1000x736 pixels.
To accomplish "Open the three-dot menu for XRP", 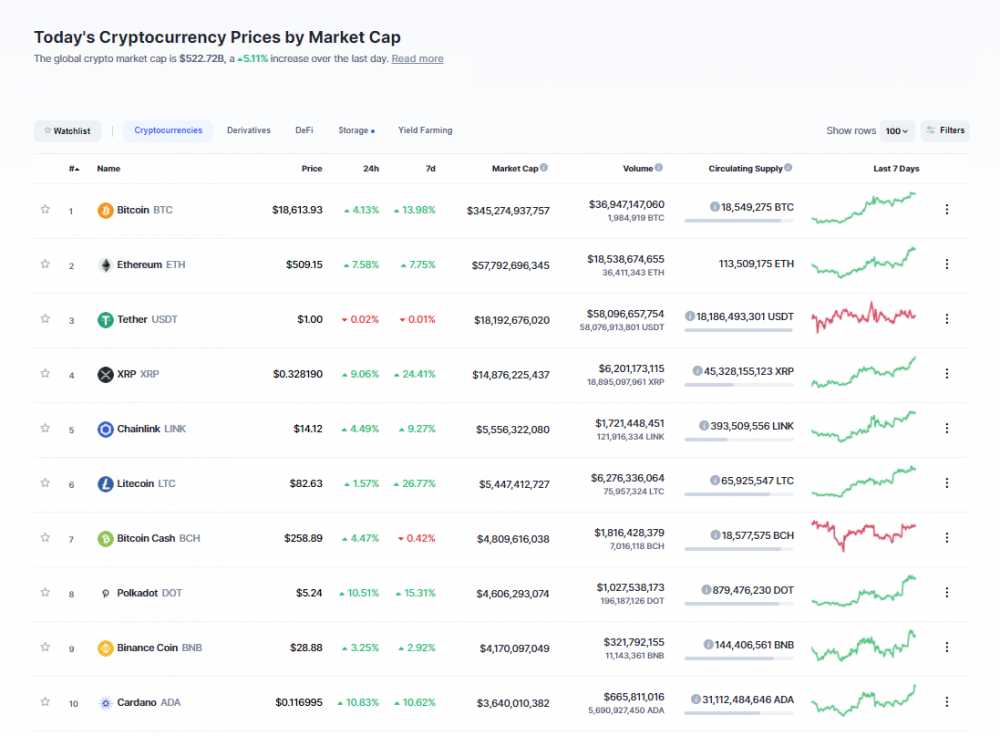I will [946, 374].
